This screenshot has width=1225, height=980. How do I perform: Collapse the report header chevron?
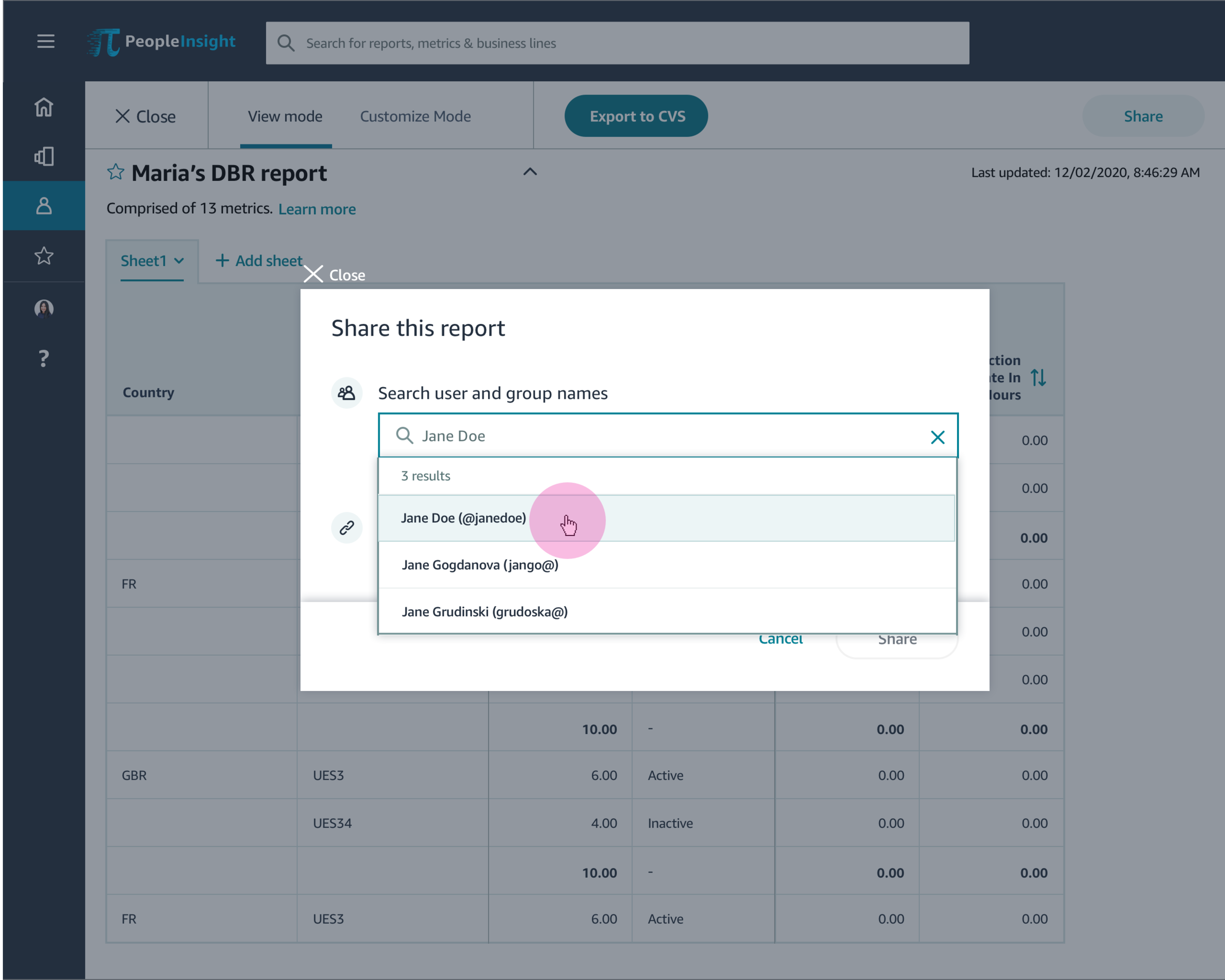click(x=530, y=171)
